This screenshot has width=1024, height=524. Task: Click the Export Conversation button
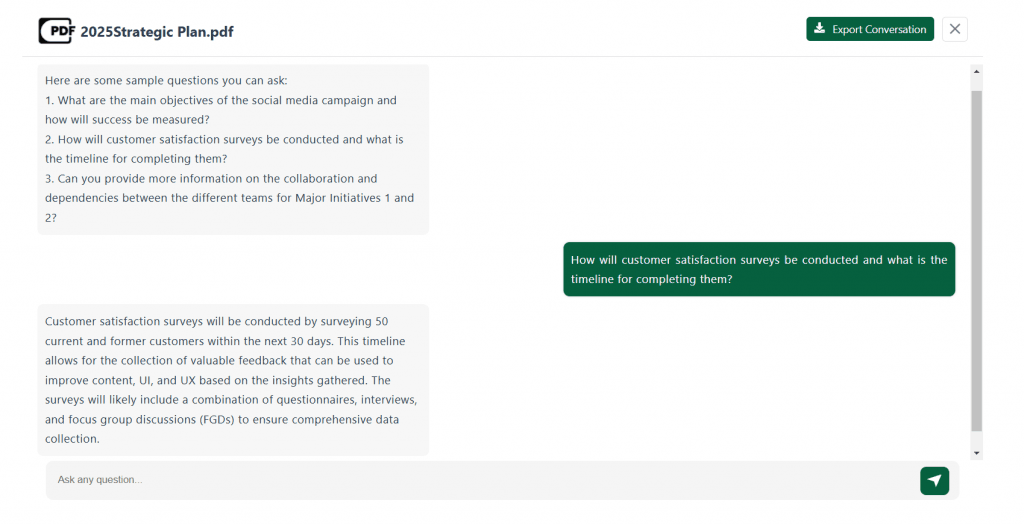coord(870,29)
